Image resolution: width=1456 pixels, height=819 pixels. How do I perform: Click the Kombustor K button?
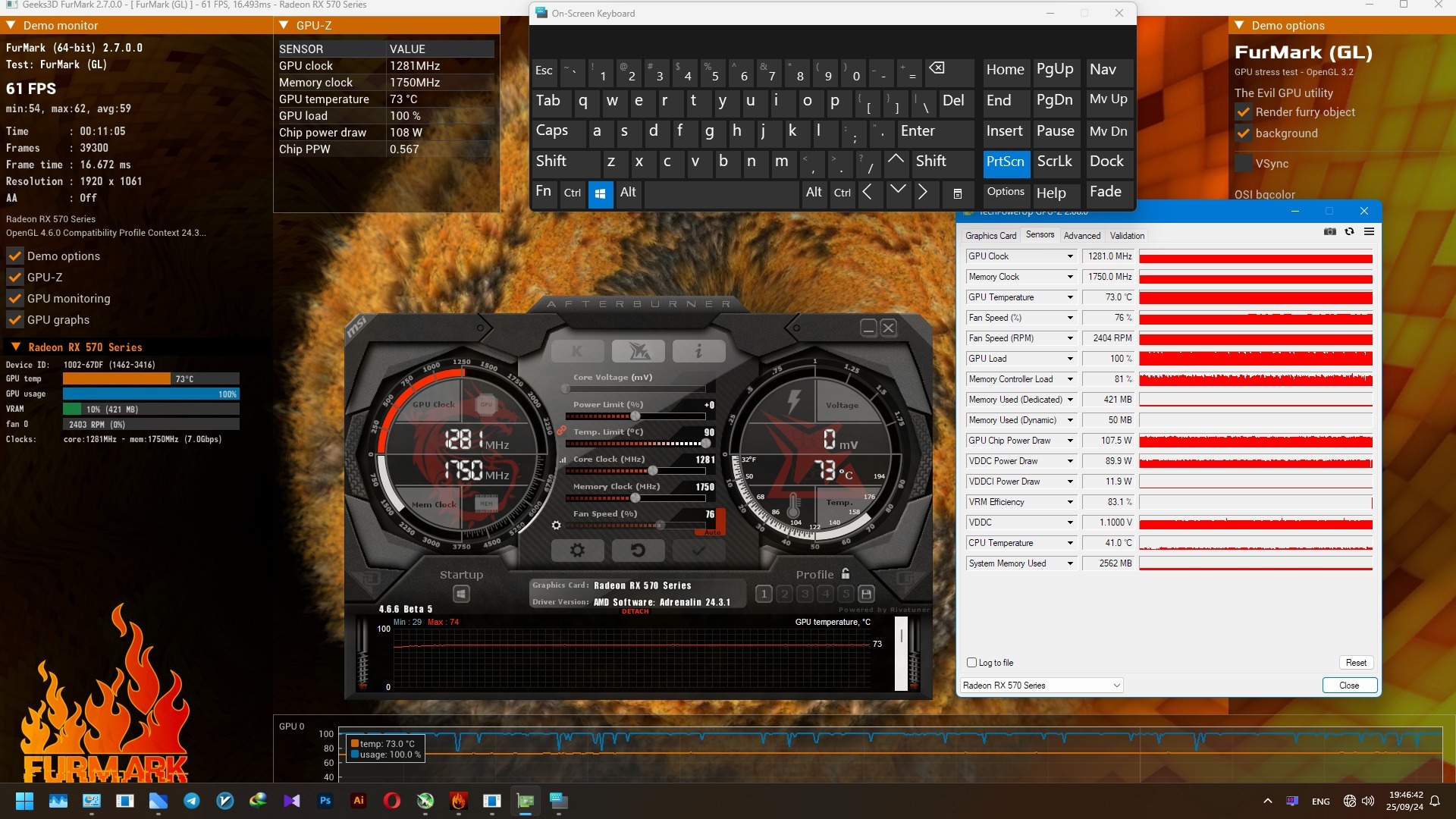(x=577, y=351)
